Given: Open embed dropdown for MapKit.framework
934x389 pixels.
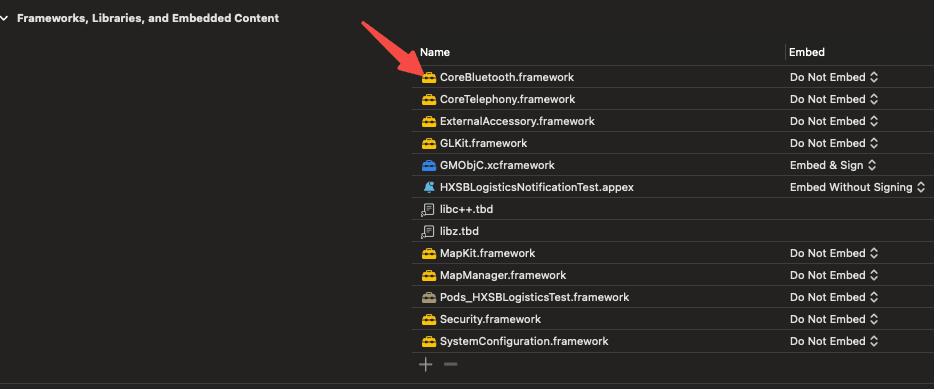Looking at the screenshot, I should 834,254.
